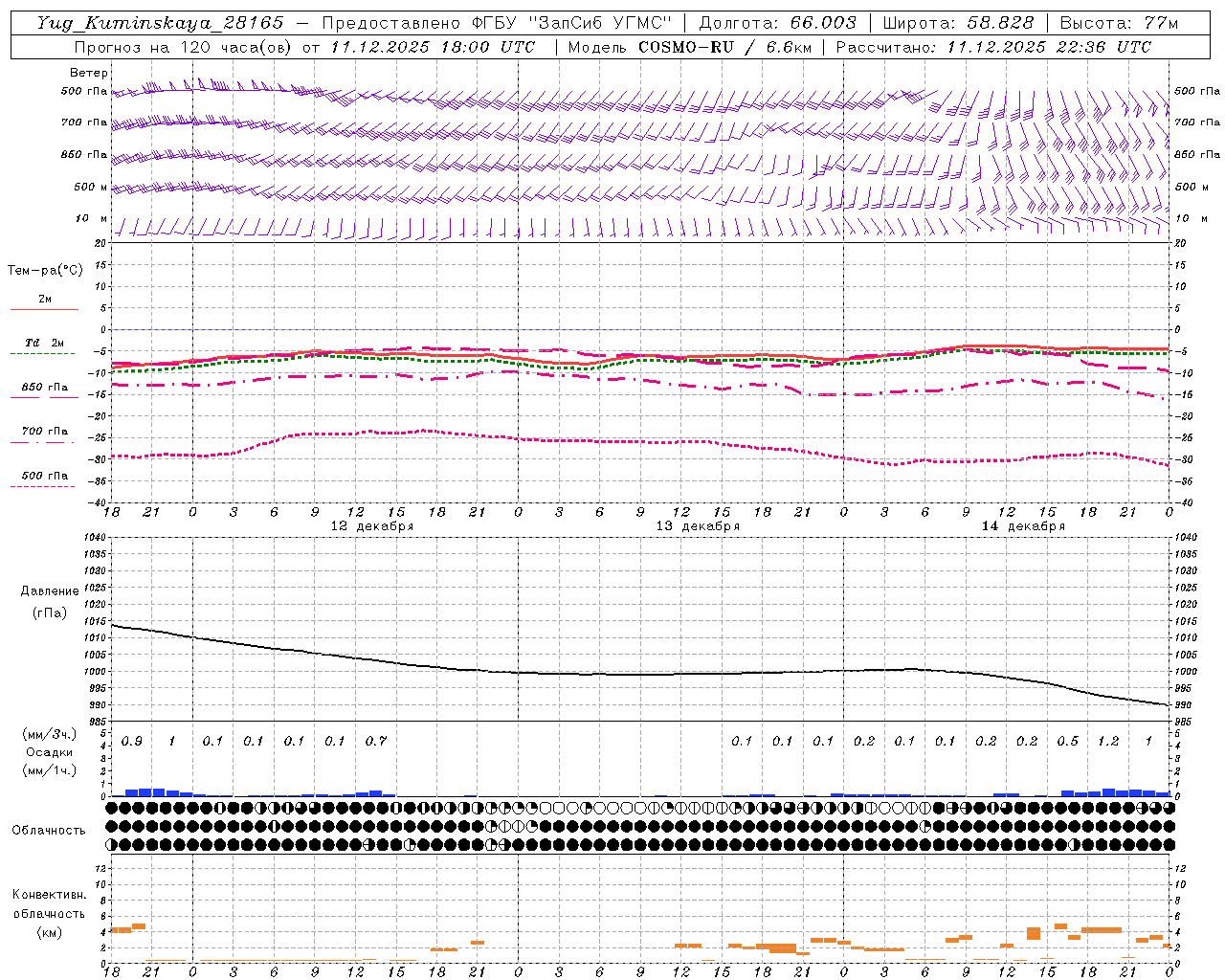Click the '12 декабря' date label

click(x=372, y=526)
